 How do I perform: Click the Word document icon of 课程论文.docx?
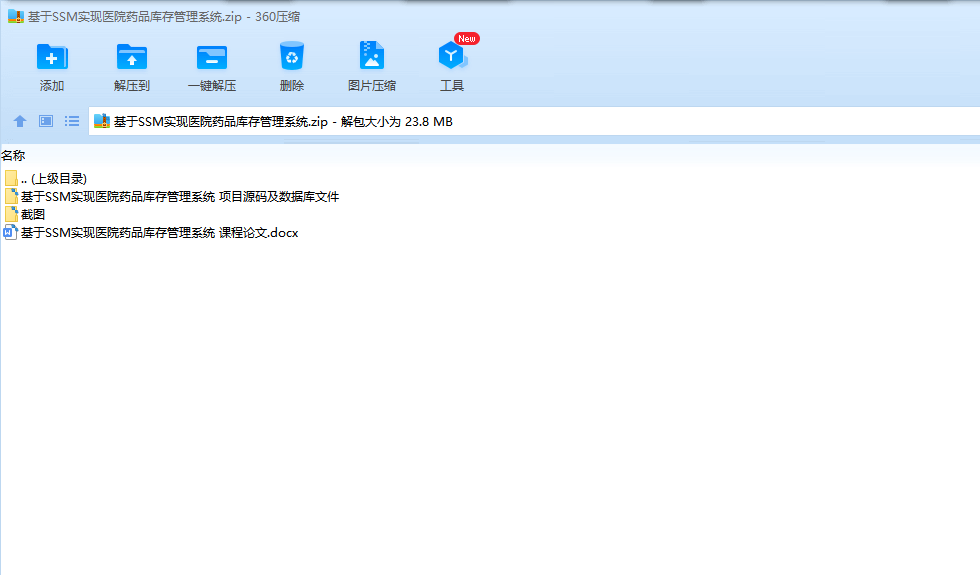click(11, 232)
